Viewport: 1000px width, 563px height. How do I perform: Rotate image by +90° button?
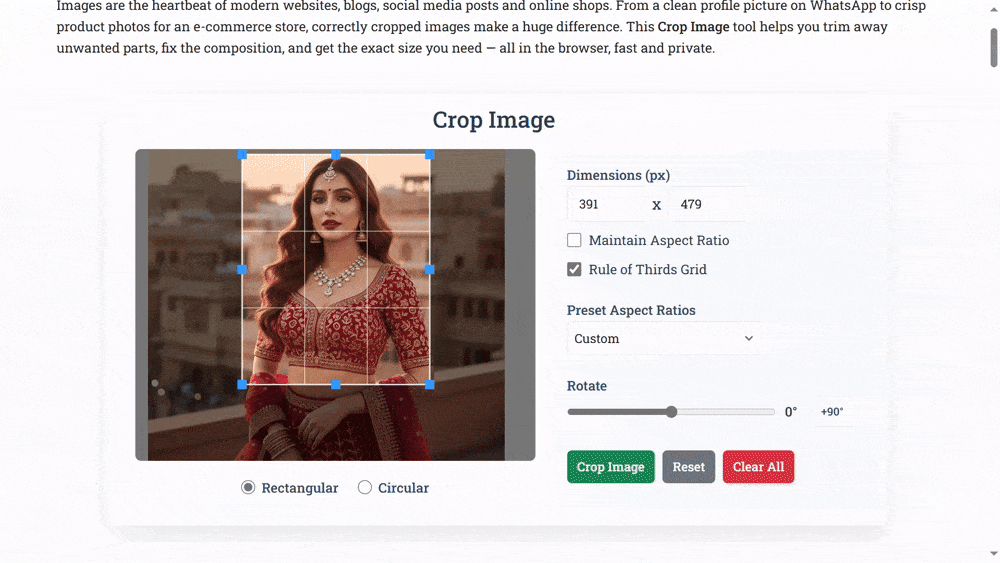tap(832, 412)
